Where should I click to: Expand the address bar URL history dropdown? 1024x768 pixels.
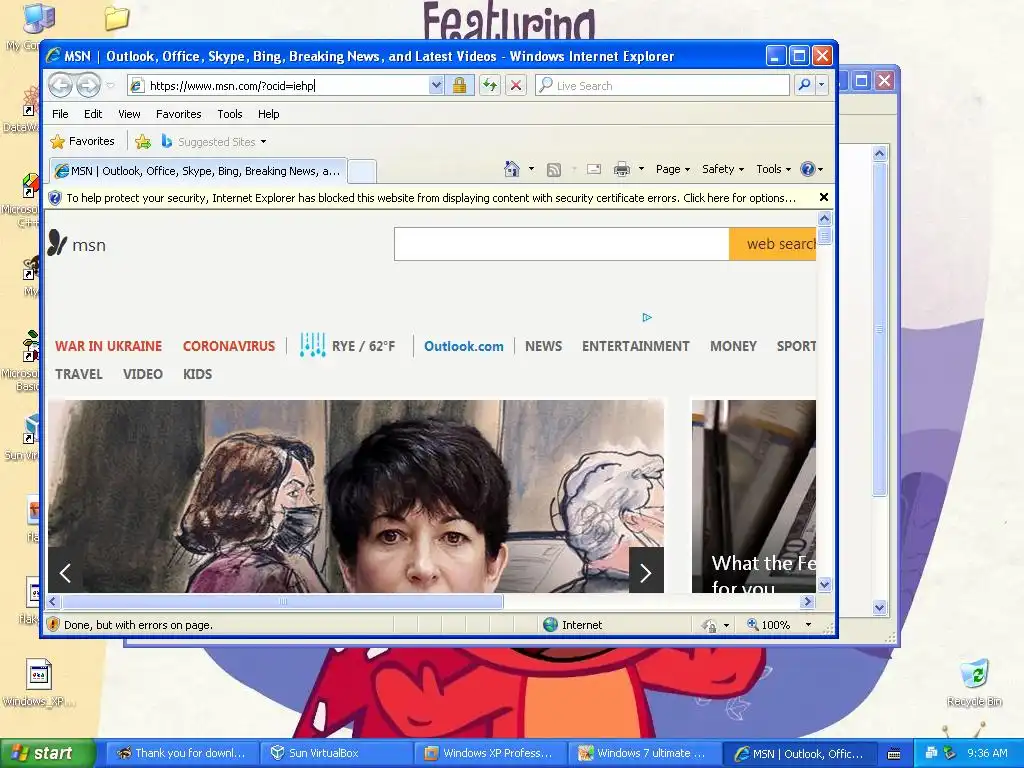point(436,85)
